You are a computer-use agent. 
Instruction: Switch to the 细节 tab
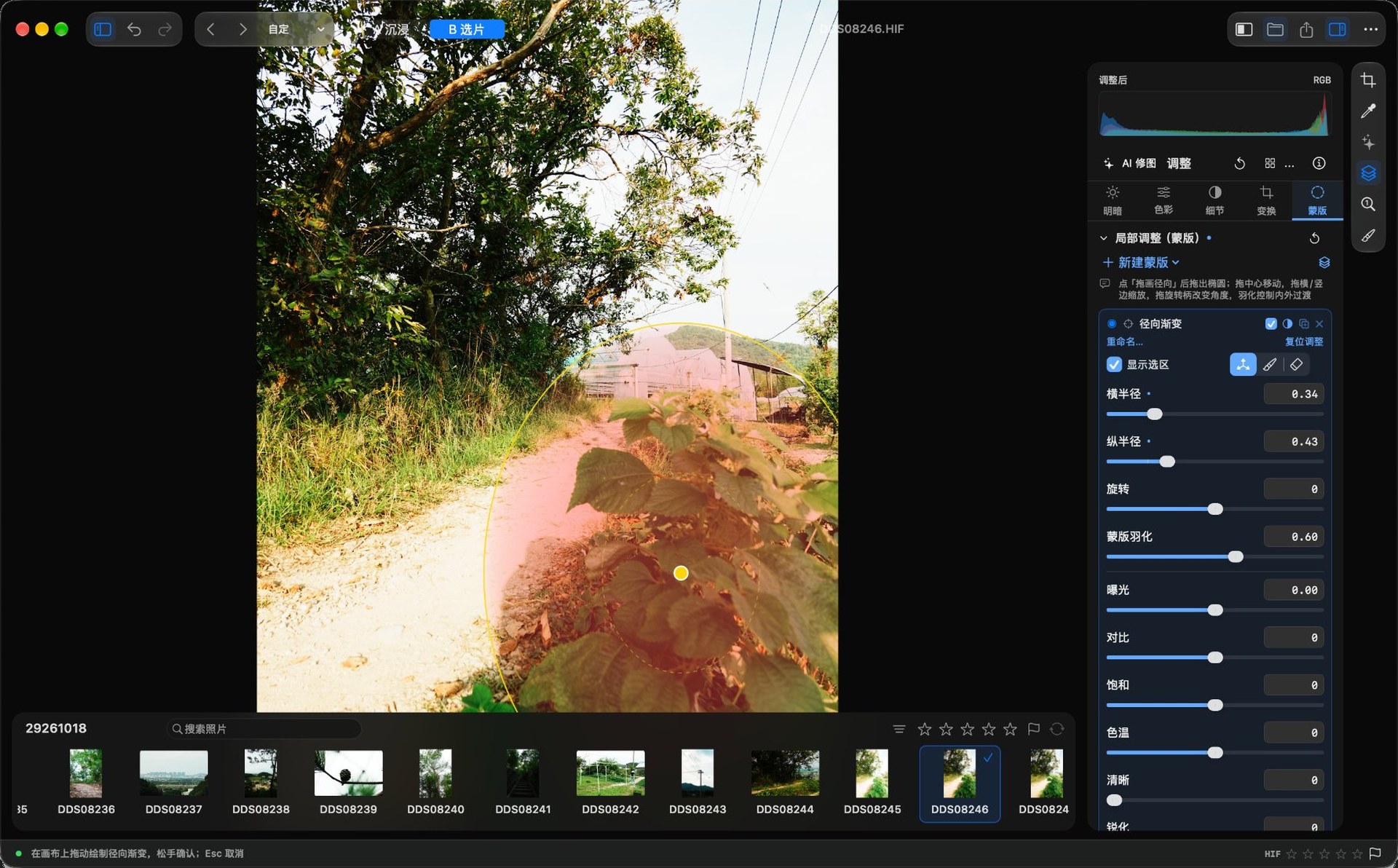pyautogui.click(x=1215, y=200)
